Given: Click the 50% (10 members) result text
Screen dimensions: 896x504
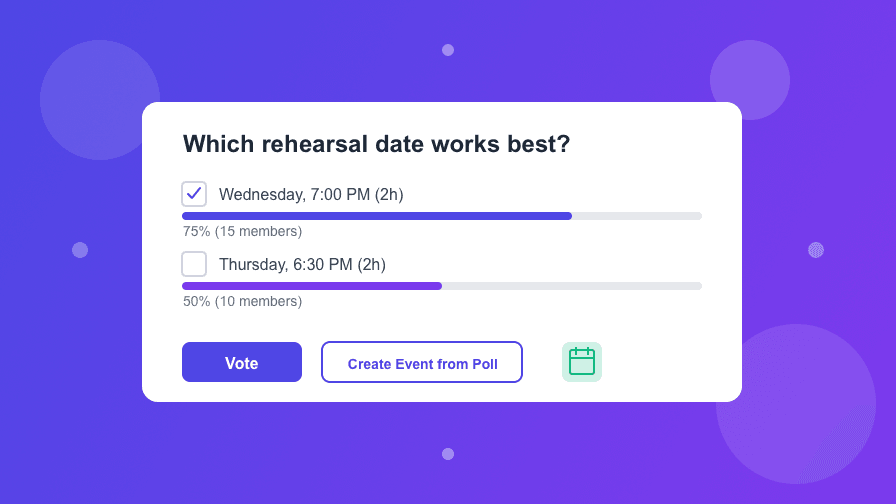Looking at the screenshot, I should pos(242,301).
